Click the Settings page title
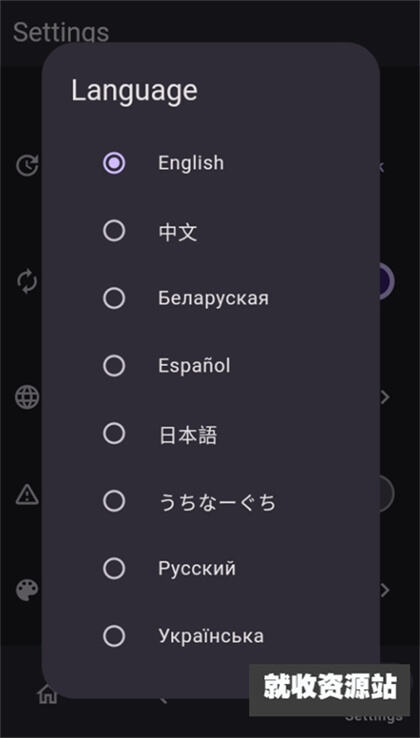The width and height of the screenshot is (420, 738). click(61, 32)
